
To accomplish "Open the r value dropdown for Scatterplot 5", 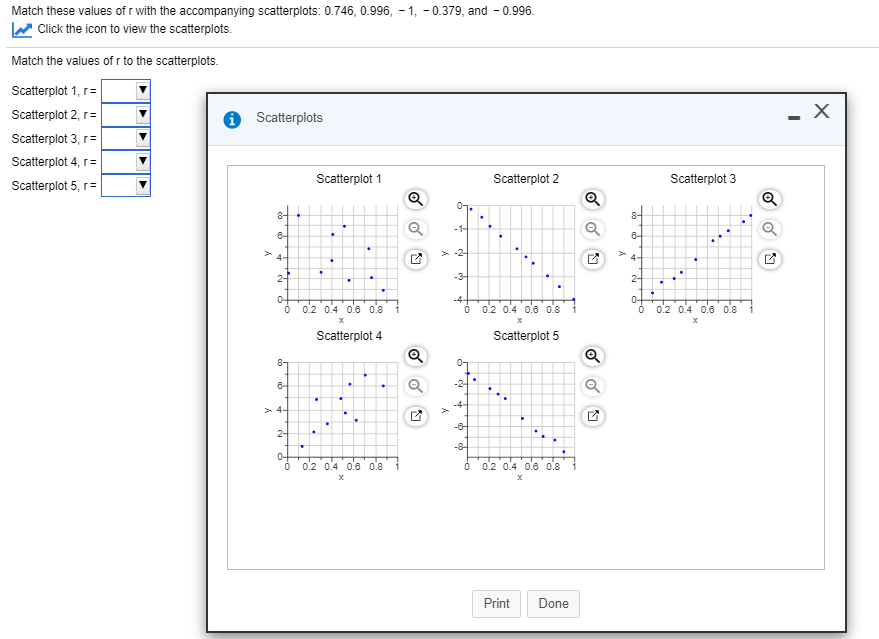I will pyautogui.click(x=142, y=185).
